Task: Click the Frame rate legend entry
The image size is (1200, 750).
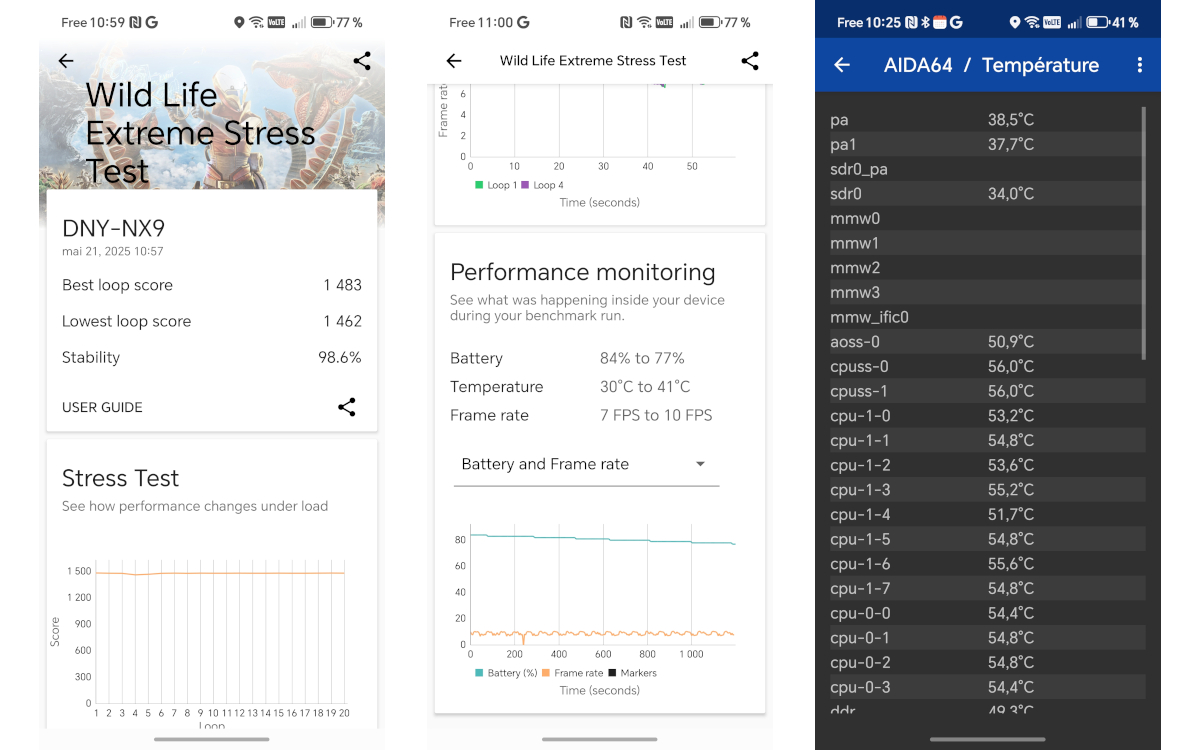Action: (x=572, y=673)
